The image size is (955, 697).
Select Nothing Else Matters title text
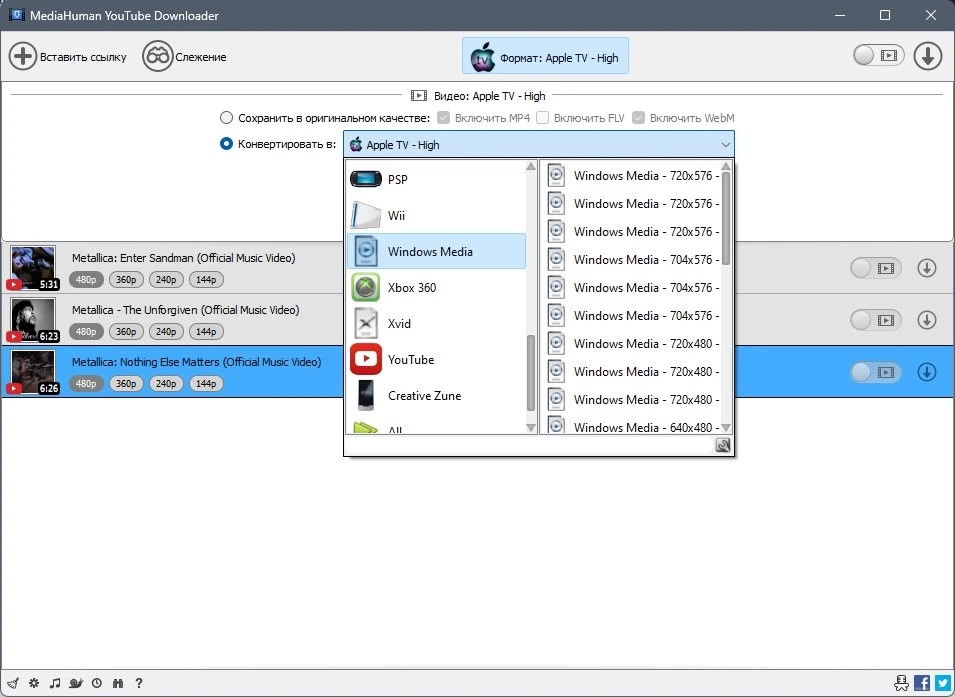[196, 361]
